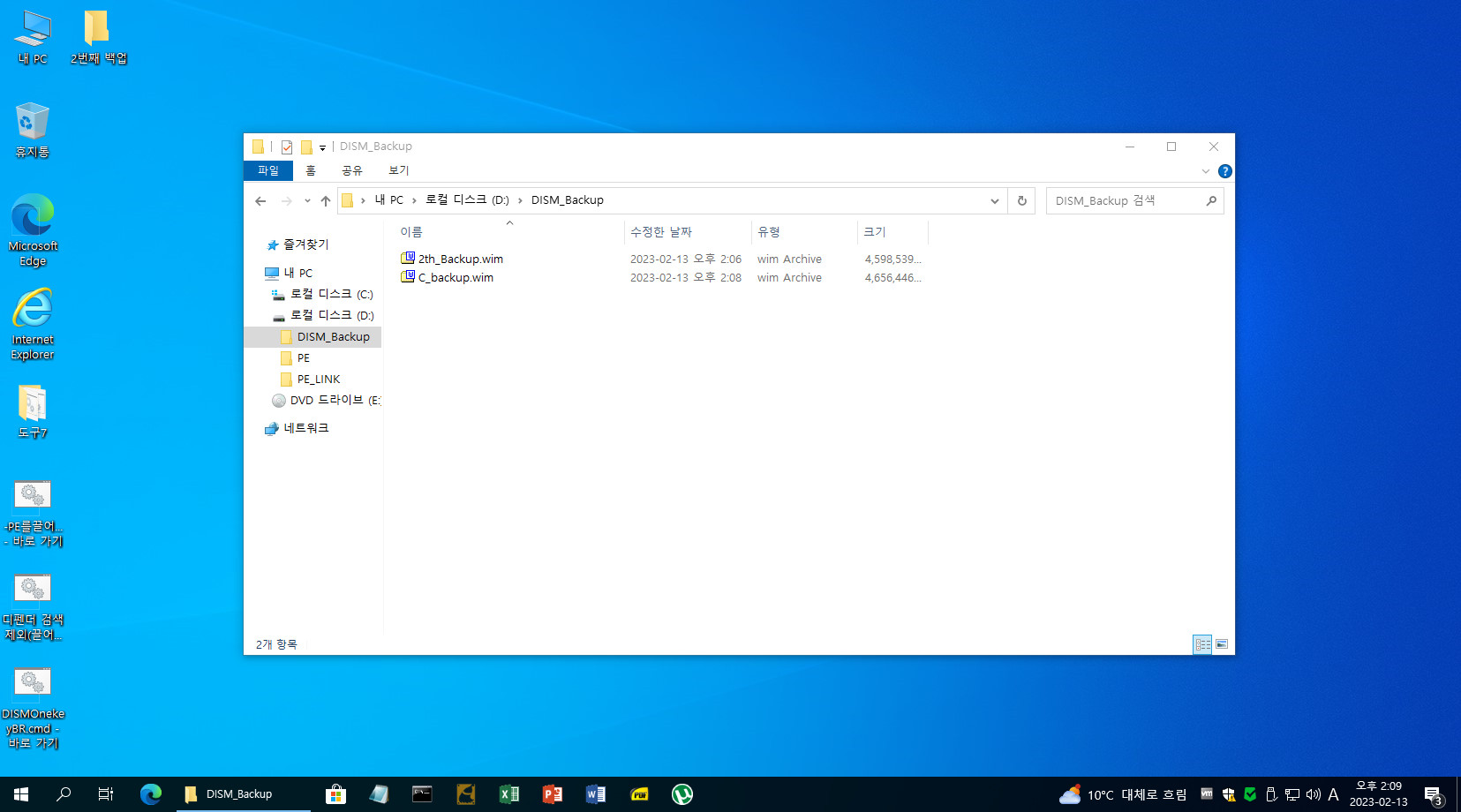Sort by the 수정한 날짜 column header
The height and width of the screenshot is (812, 1461).
[688, 232]
